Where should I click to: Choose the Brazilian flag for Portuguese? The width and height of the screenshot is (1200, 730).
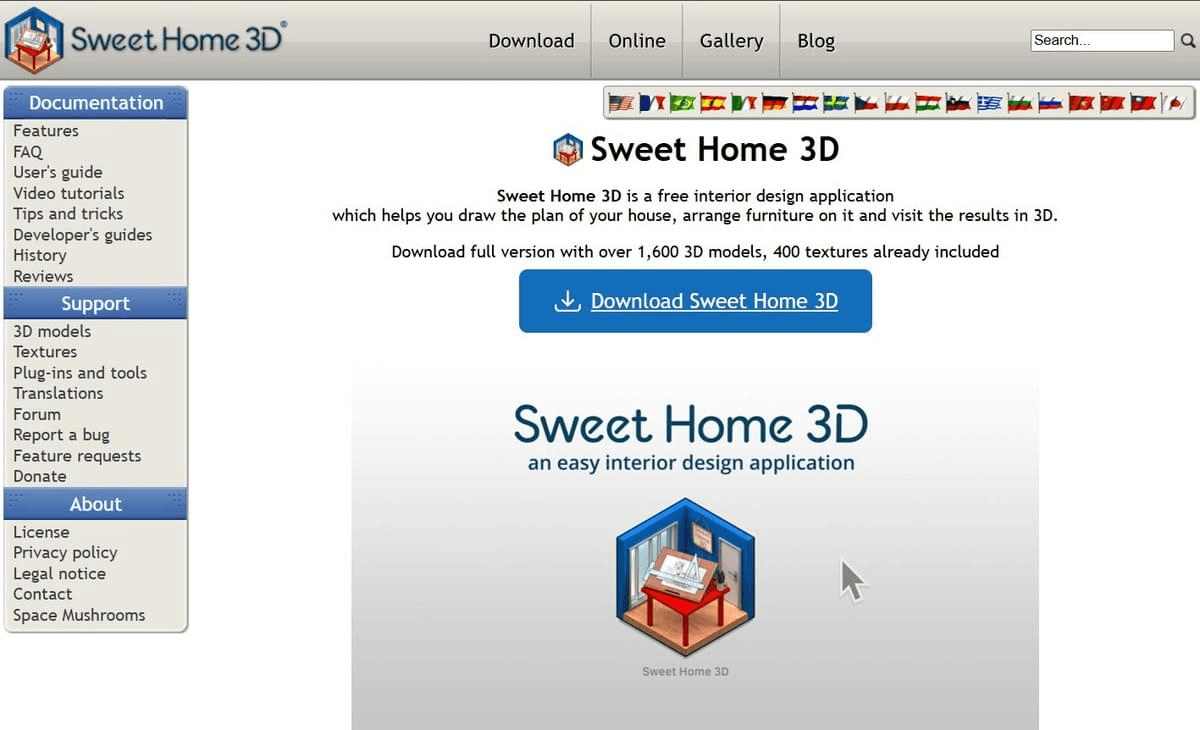pyautogui.click(x=683, y=103)
